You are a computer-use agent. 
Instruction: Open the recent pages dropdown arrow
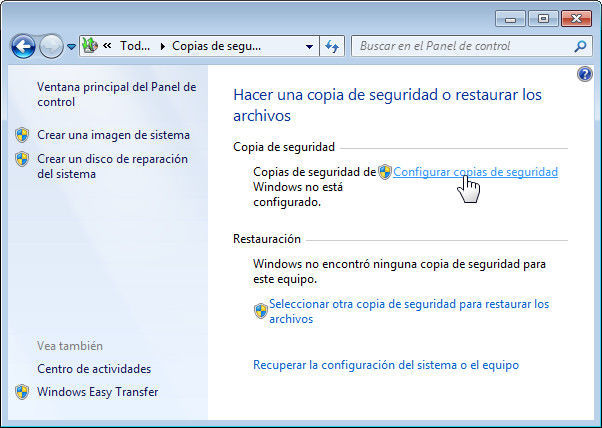(71, 47)
